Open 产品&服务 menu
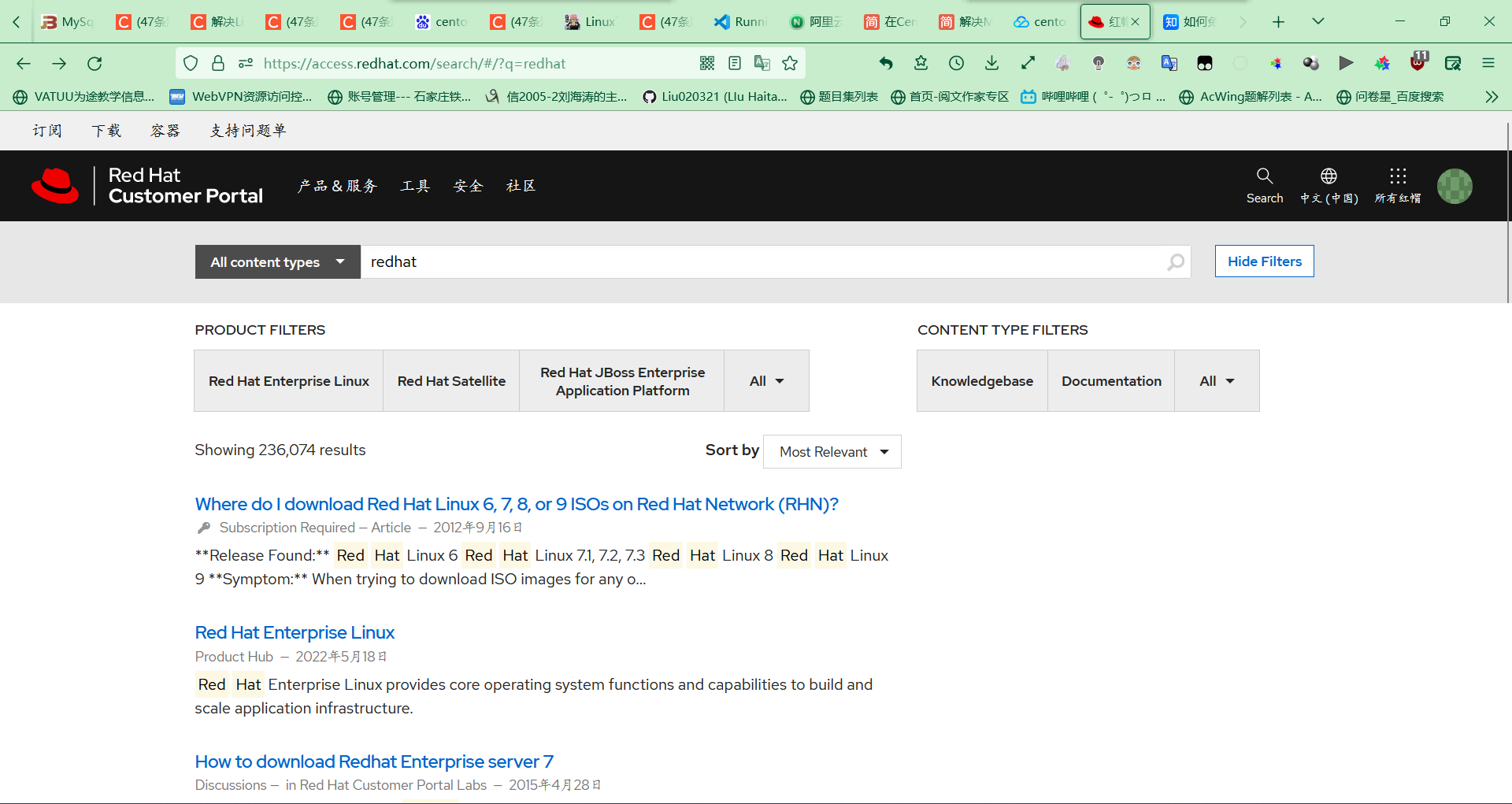This screenshot has width=1512, height=804. 337,186
